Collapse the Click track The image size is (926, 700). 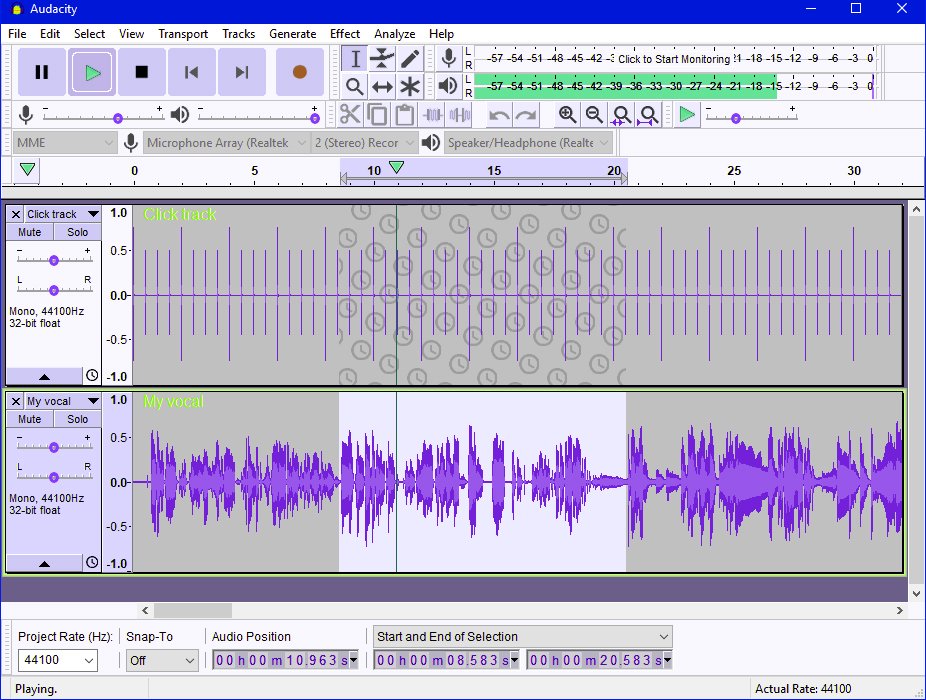[44, 376]
